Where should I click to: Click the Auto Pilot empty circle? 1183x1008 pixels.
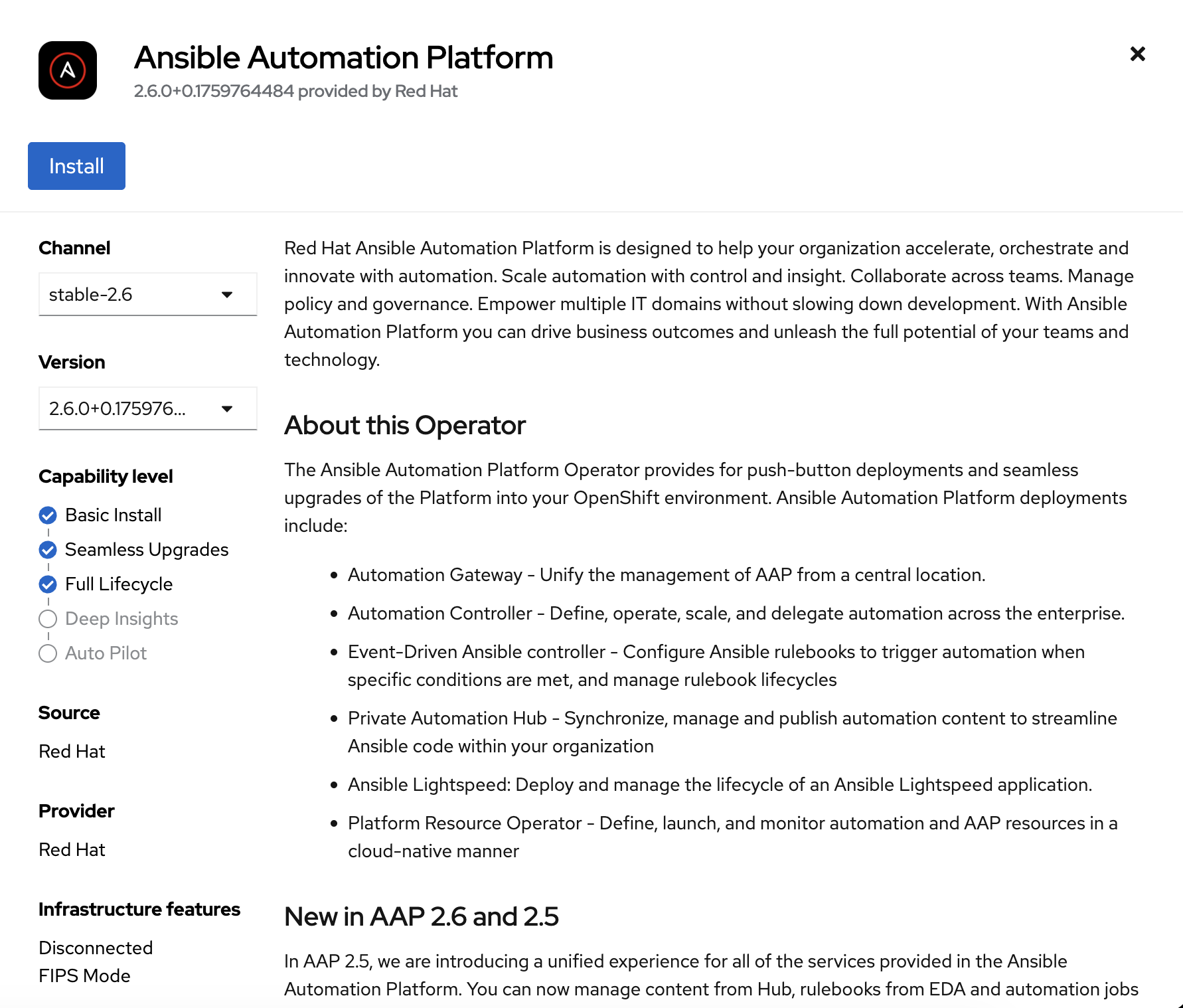point(48,653)
